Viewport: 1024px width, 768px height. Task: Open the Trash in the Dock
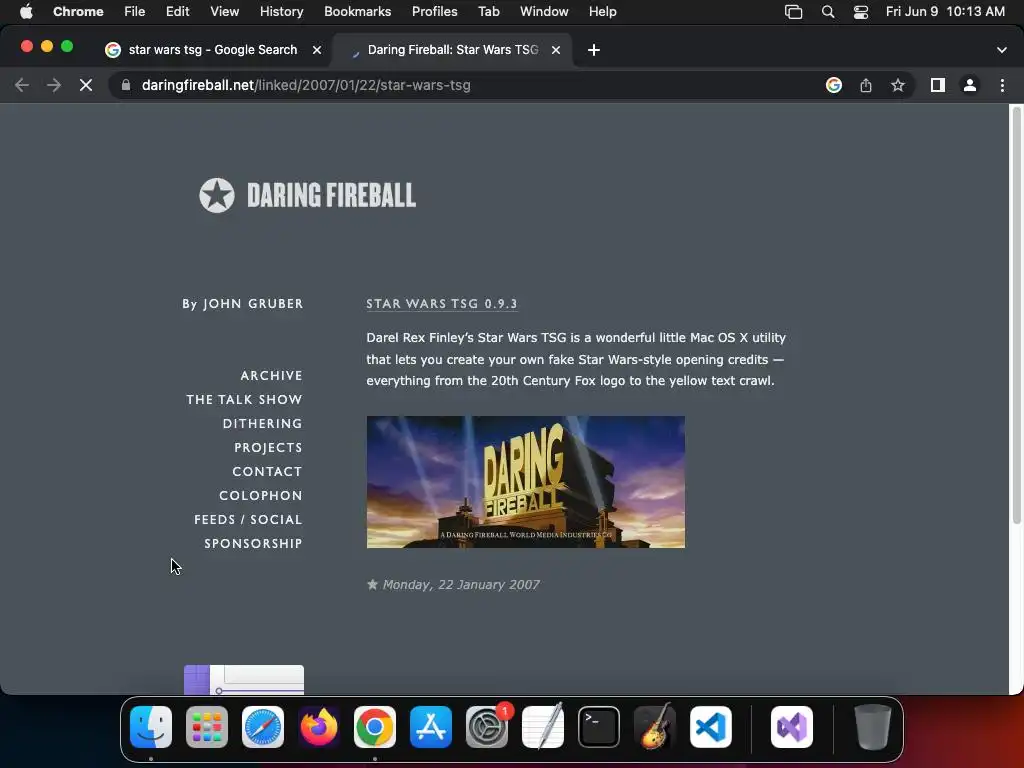point(872,727)
